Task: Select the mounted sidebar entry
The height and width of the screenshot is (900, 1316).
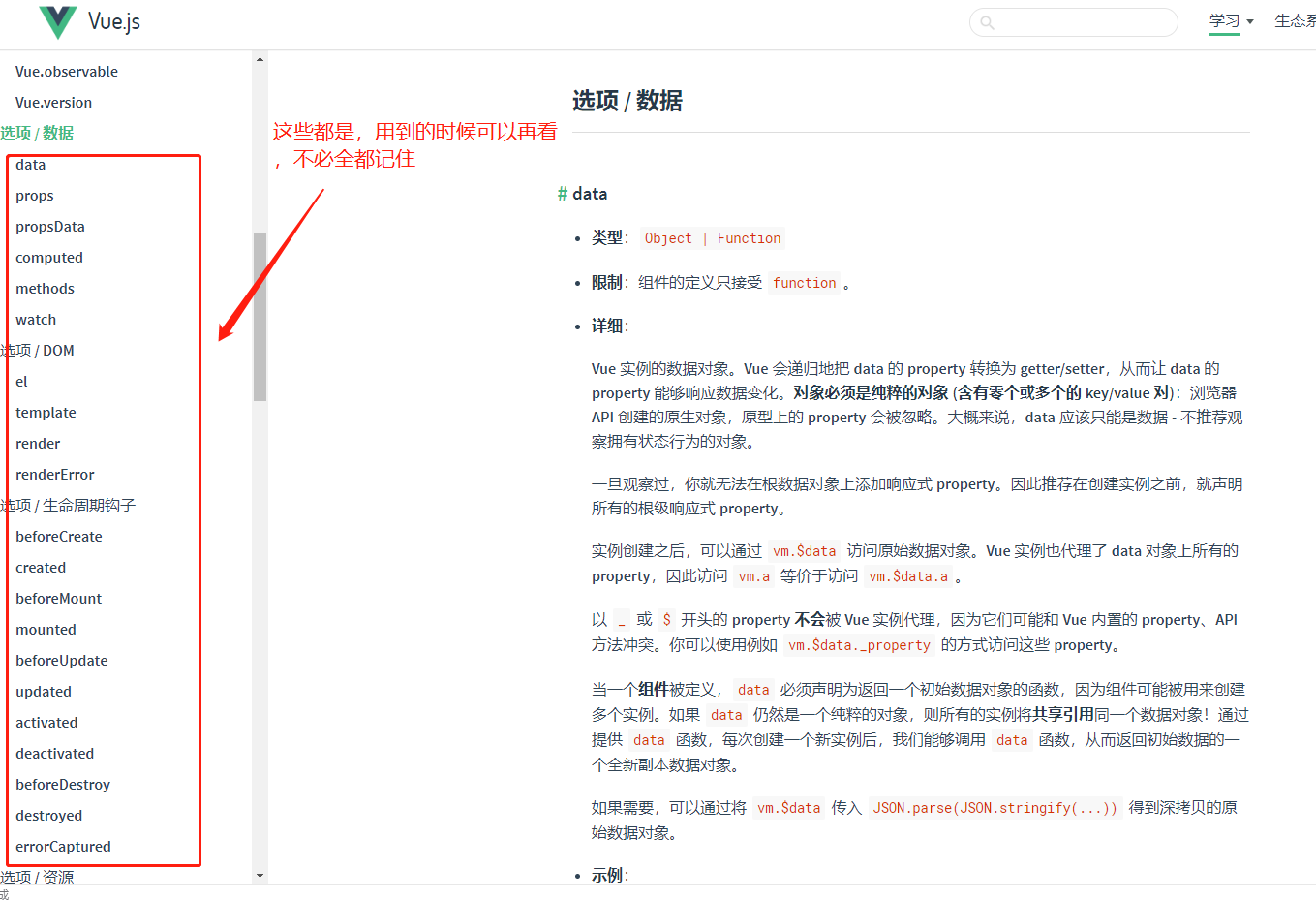Action: (x=46, y=629)
